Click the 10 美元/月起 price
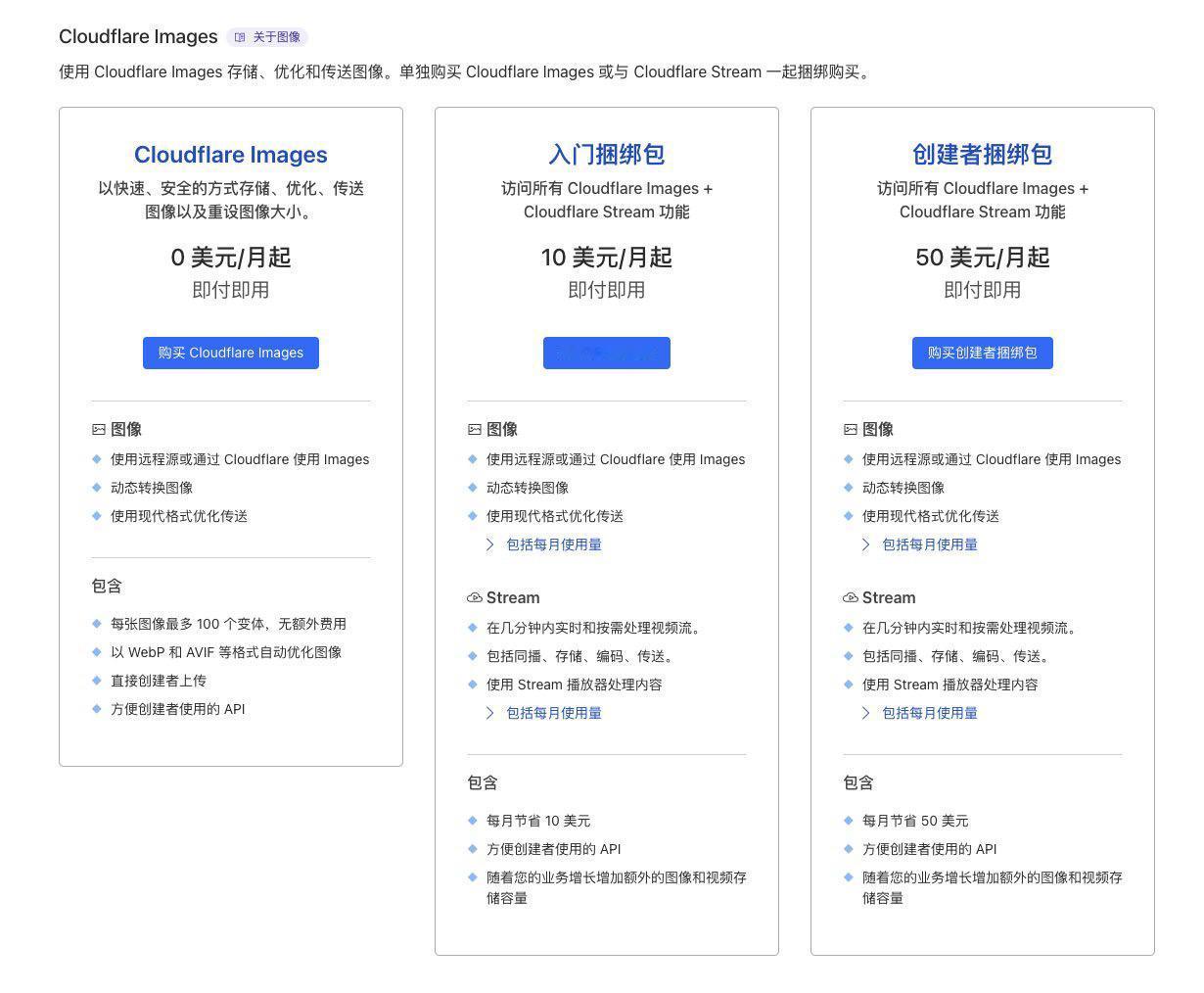This screenshot has height=993, width=1204. point(607,258)
